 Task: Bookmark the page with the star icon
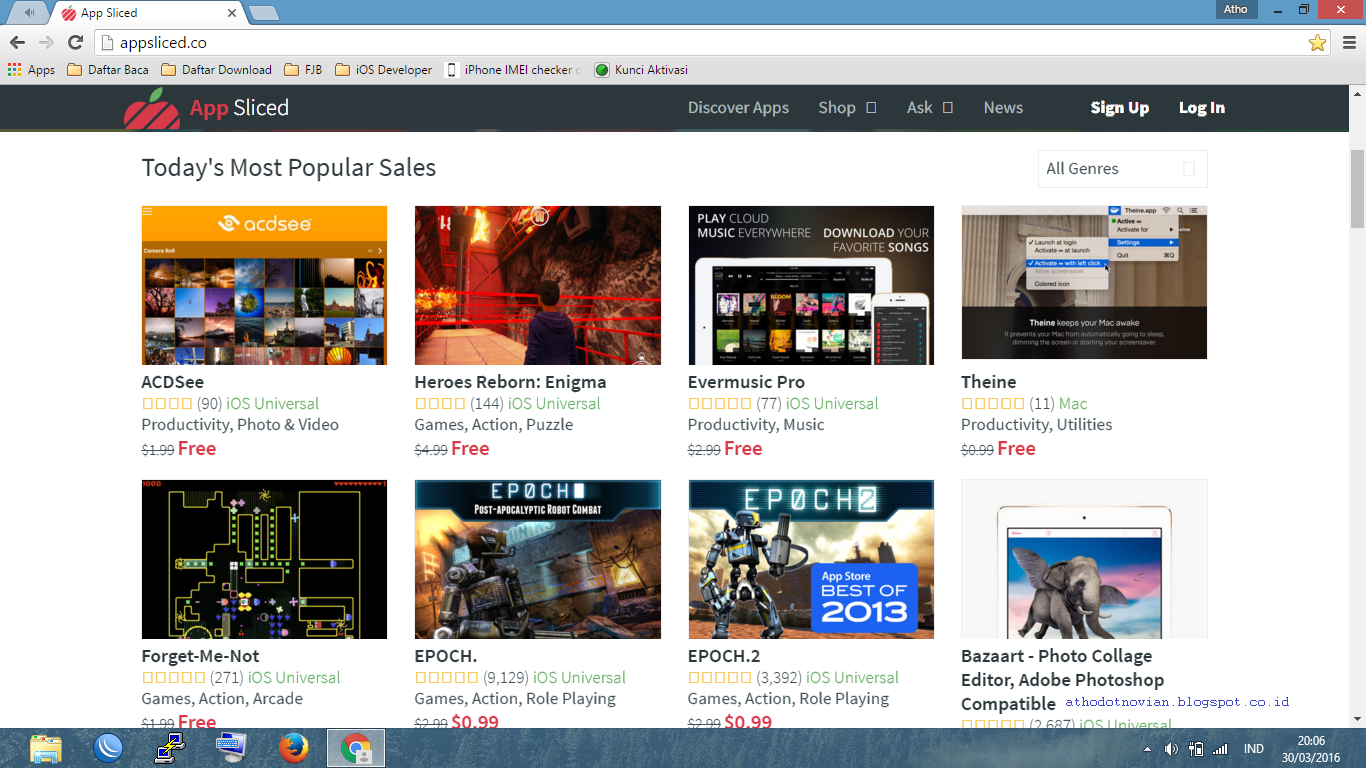1317,42
